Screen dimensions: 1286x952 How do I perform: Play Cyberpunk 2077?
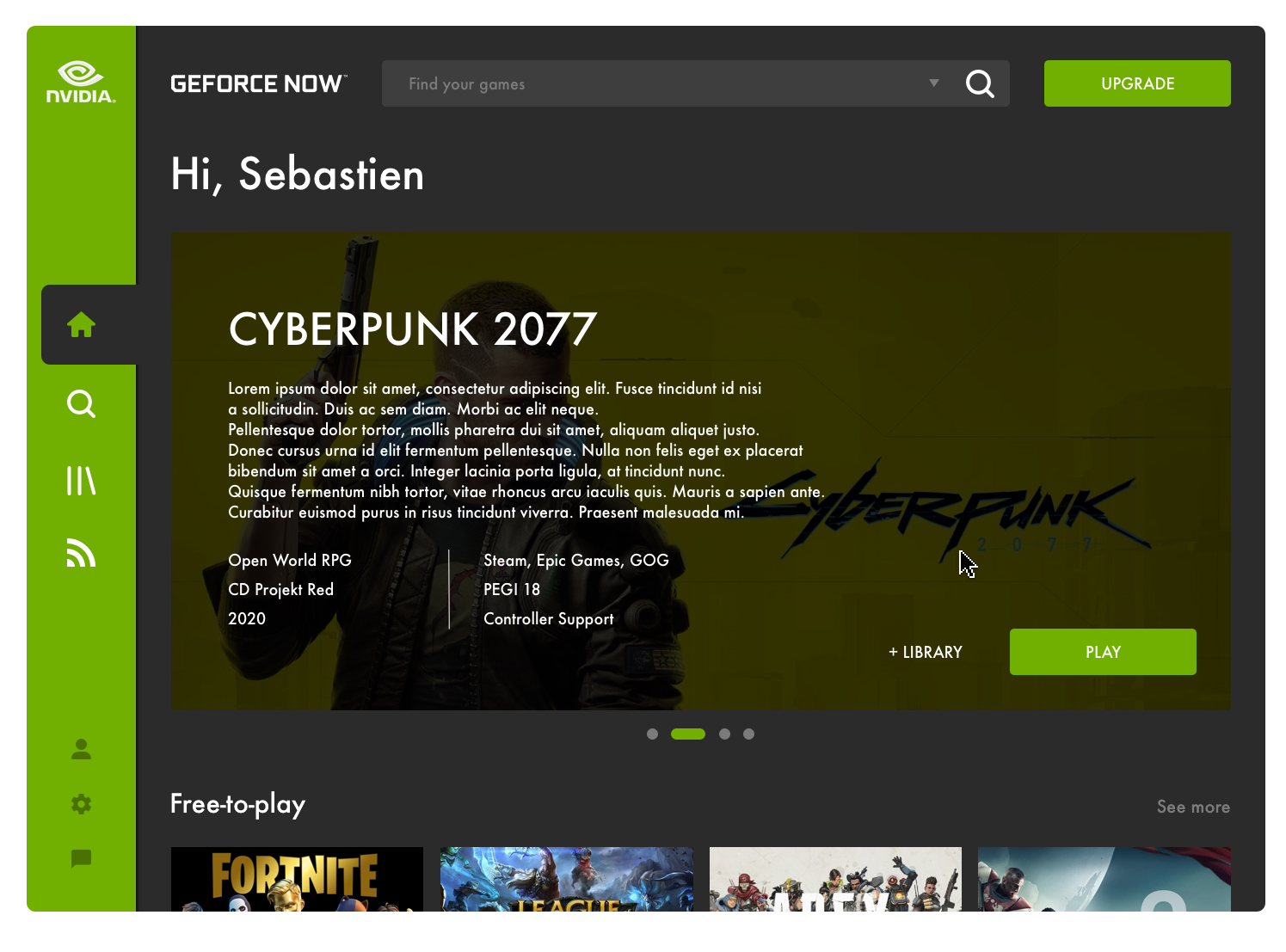1103,652
